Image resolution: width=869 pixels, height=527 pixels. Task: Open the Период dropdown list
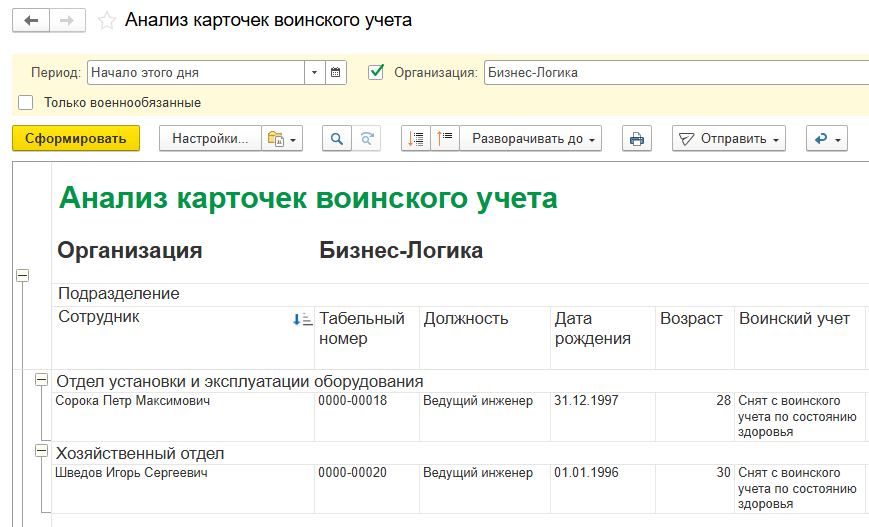tap(314, 73)
